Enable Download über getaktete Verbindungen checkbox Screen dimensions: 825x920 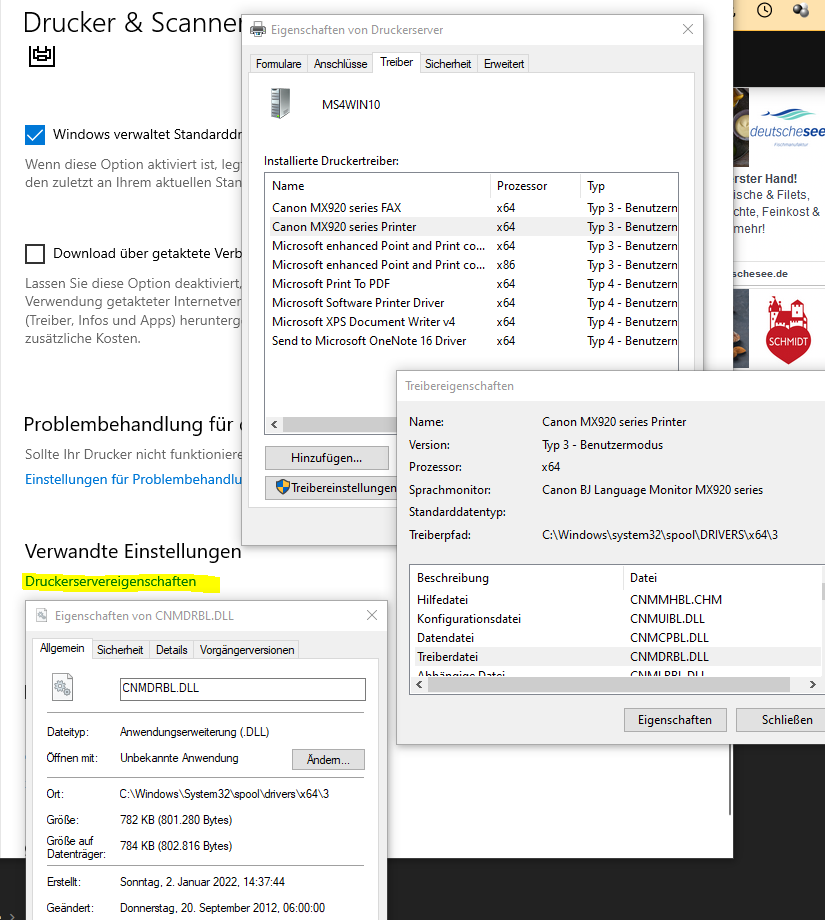click(35, 253)
